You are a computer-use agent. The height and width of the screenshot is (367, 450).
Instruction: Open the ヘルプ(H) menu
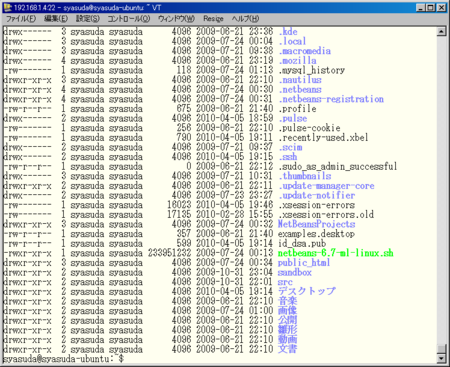point(245,18)
